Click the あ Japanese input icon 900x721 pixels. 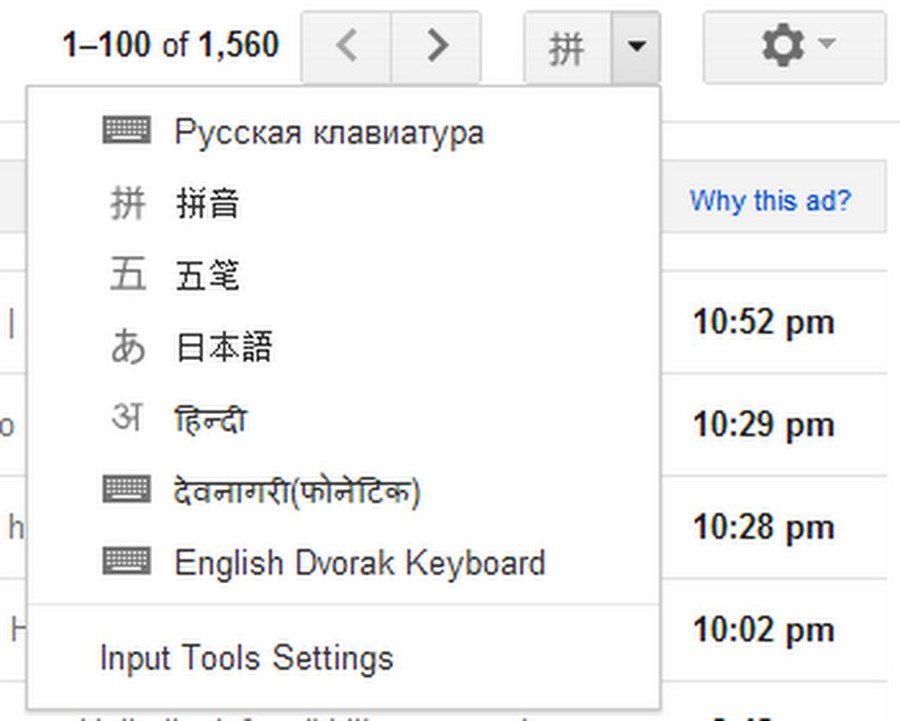coord(127,347)
